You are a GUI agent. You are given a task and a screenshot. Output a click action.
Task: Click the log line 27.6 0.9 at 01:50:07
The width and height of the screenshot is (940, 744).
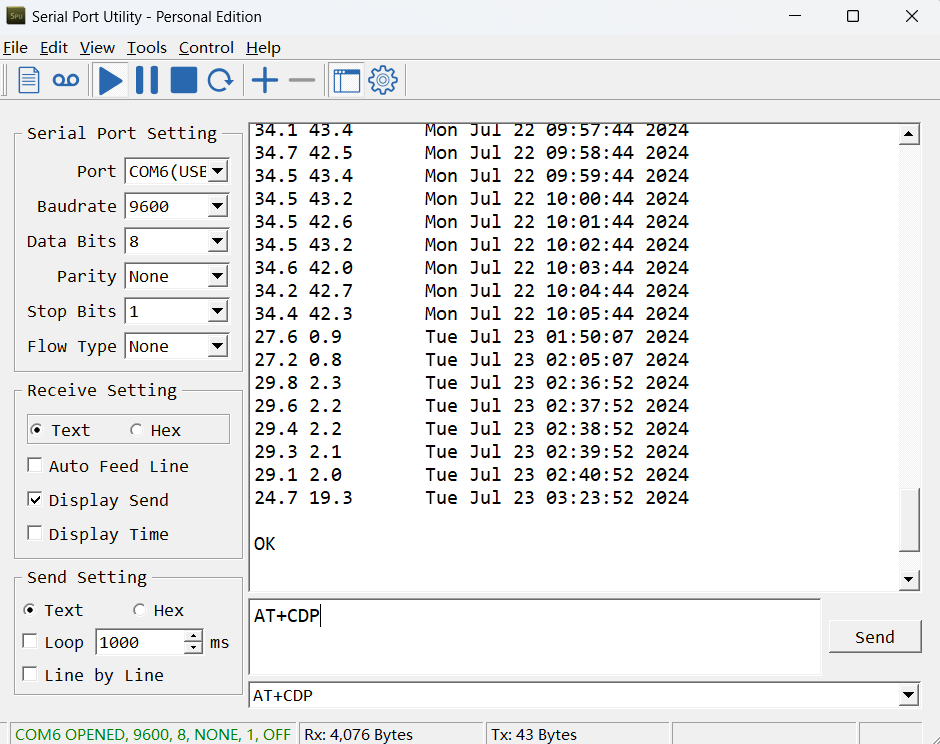[x=471, y=337]
